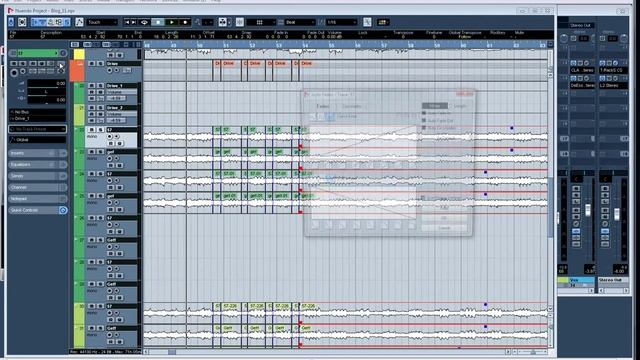Open the No Bus input routing dropdown
Viewport: 640px width, 360px height.
tap(37, 112)
